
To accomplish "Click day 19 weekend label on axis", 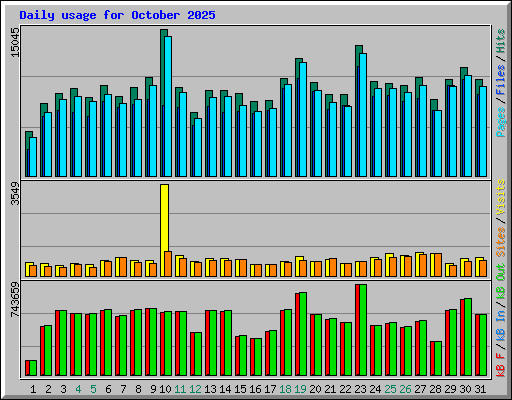I will click(x=300, y=389).
